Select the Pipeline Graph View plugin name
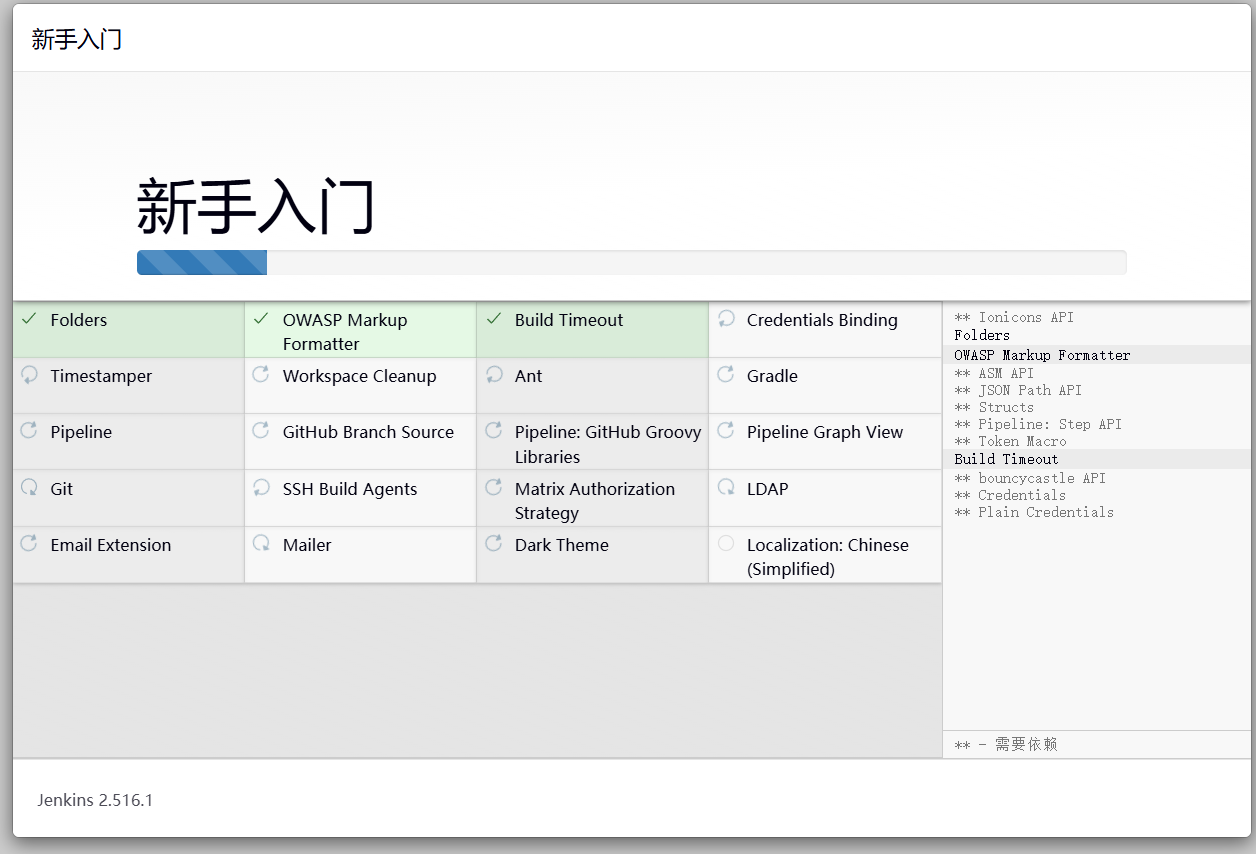Image resolution: width=1256 pixels, height=854 pixels. pyautogui.click(x=825, y=432)
